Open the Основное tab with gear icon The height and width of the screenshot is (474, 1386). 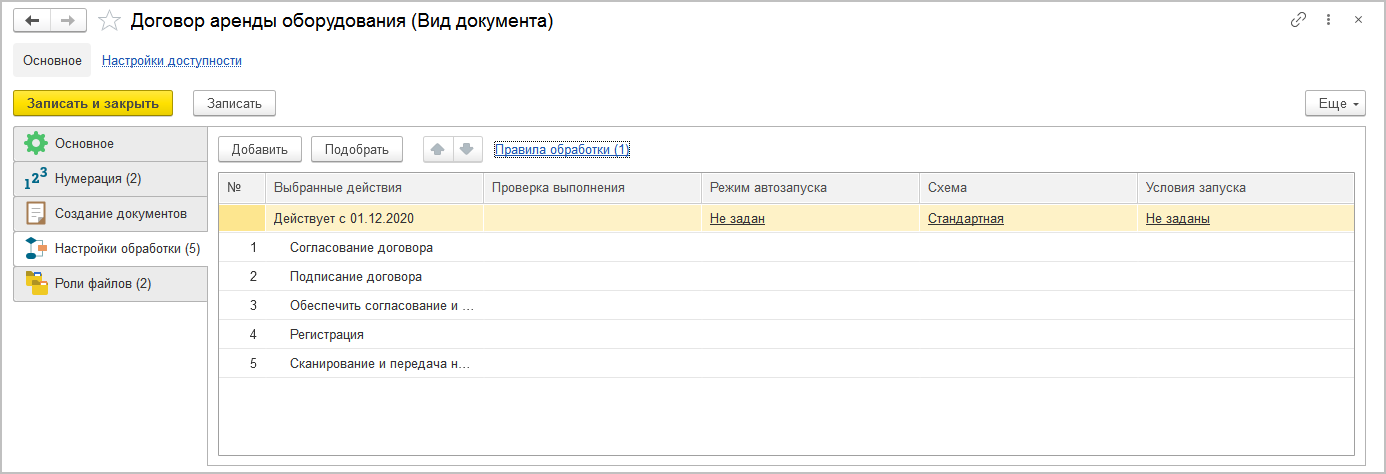[110, 144]
